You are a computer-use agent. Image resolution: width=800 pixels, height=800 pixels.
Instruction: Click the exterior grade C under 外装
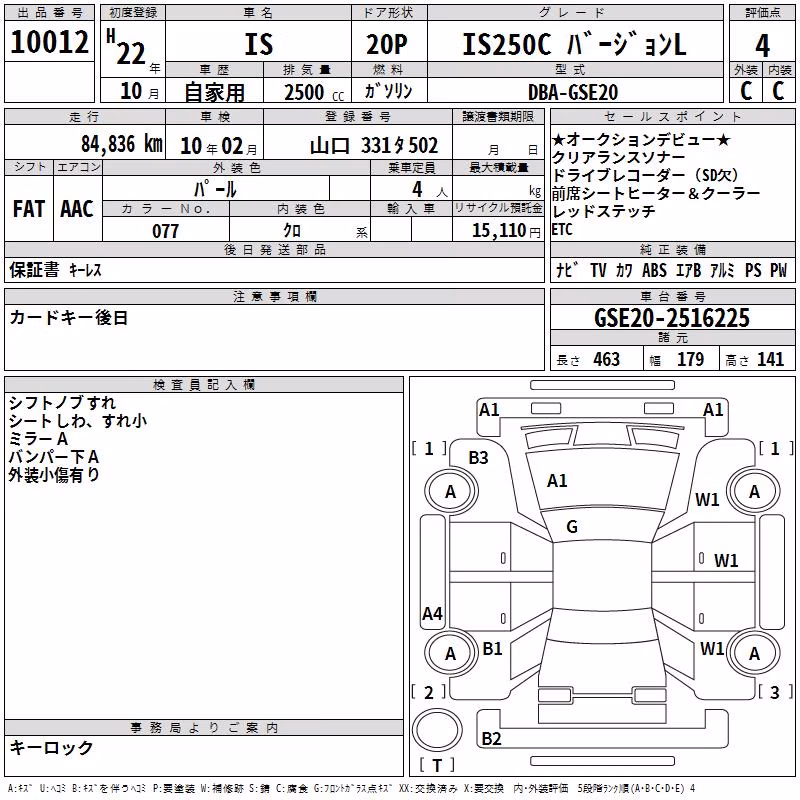[746, 91]
